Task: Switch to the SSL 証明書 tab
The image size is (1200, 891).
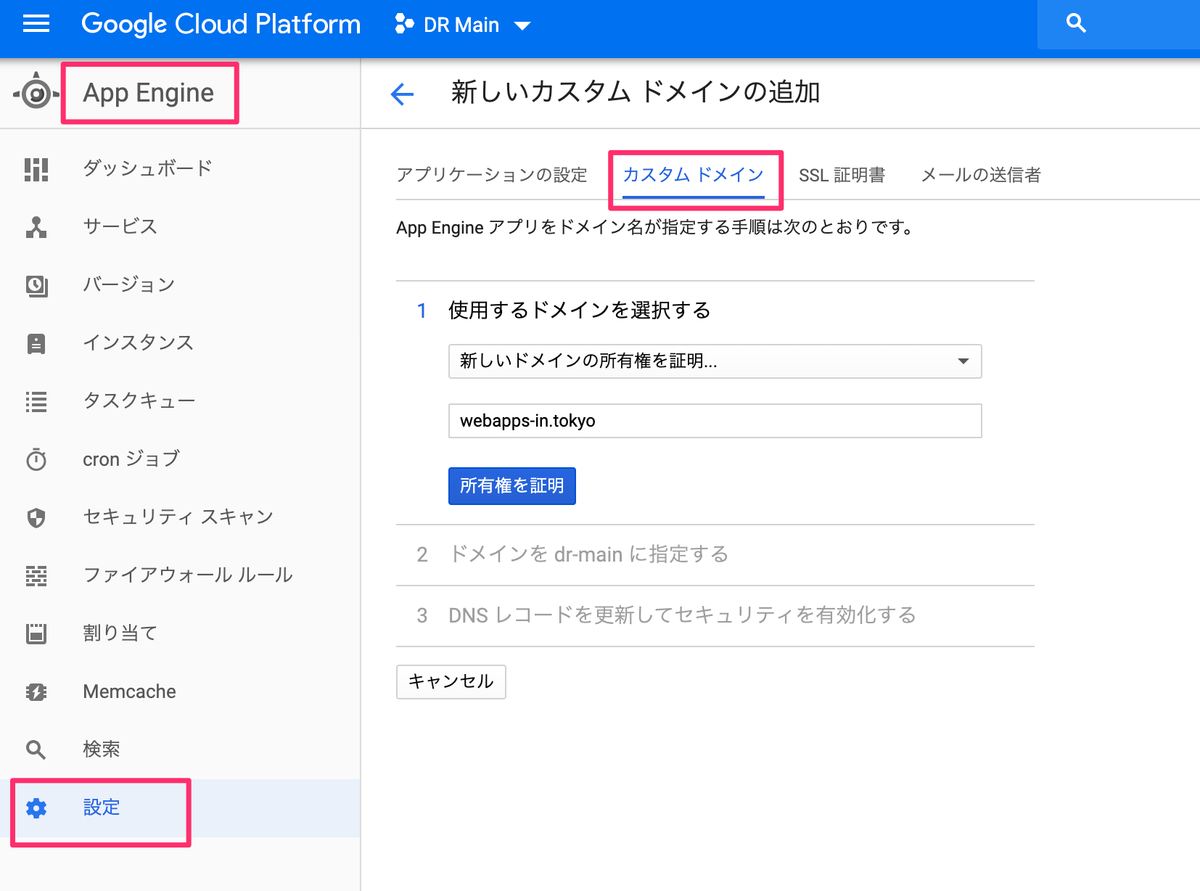Action: click(841, 175)
